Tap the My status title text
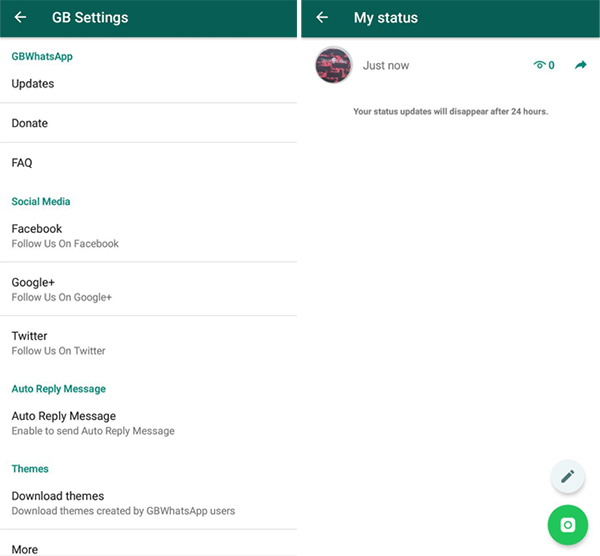This screenshot has width=600, height=556. click(x=386, y=17)
